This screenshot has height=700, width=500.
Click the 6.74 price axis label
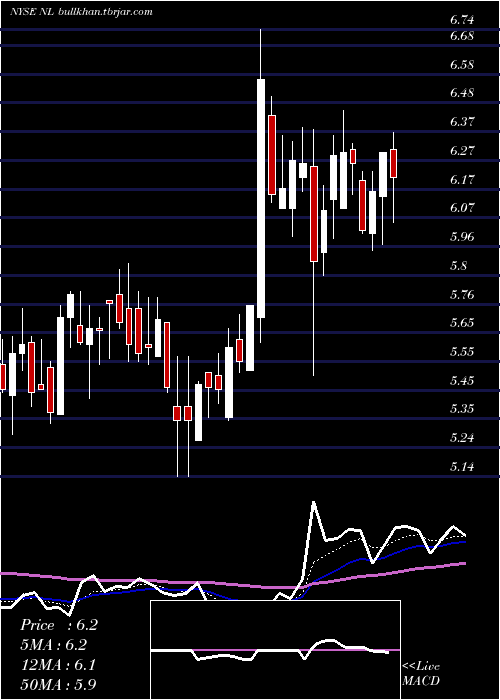(x=462, y=20)
